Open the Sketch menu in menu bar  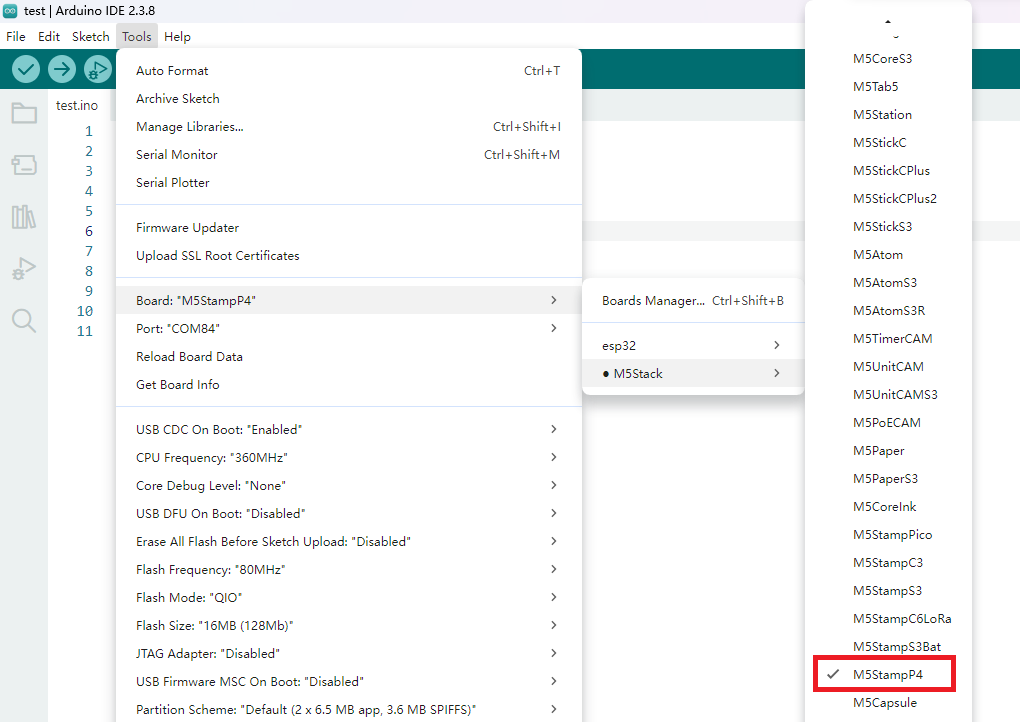pyautogui.click(x=90, y=37)
